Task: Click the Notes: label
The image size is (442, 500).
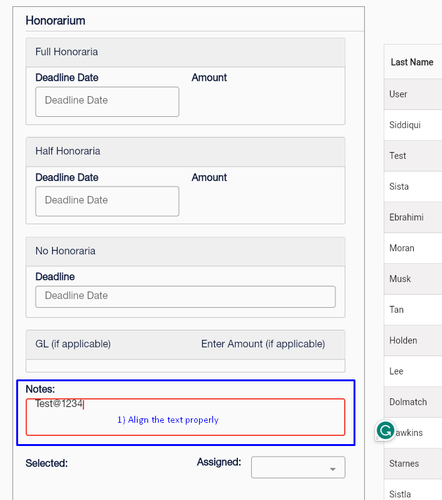Action: [x=40, y=389]
